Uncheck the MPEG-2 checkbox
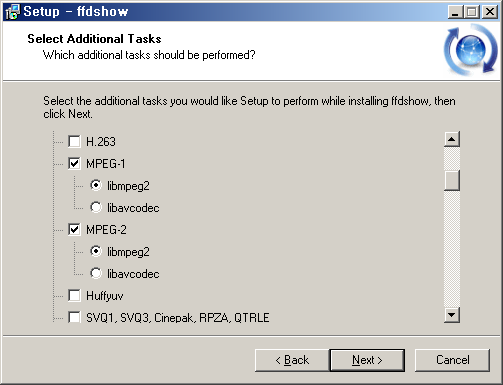The image size is (503, 385). point(74,229)
